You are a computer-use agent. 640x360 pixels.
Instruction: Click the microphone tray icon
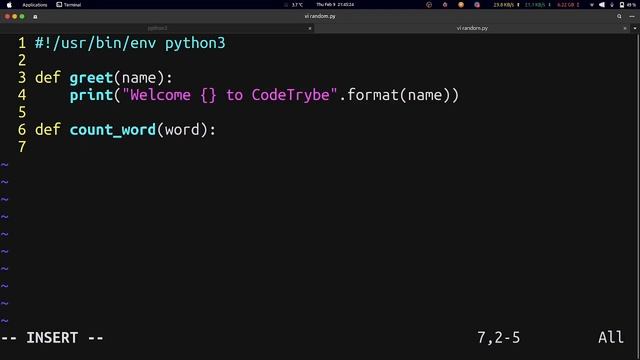click(x=612, y=5)
